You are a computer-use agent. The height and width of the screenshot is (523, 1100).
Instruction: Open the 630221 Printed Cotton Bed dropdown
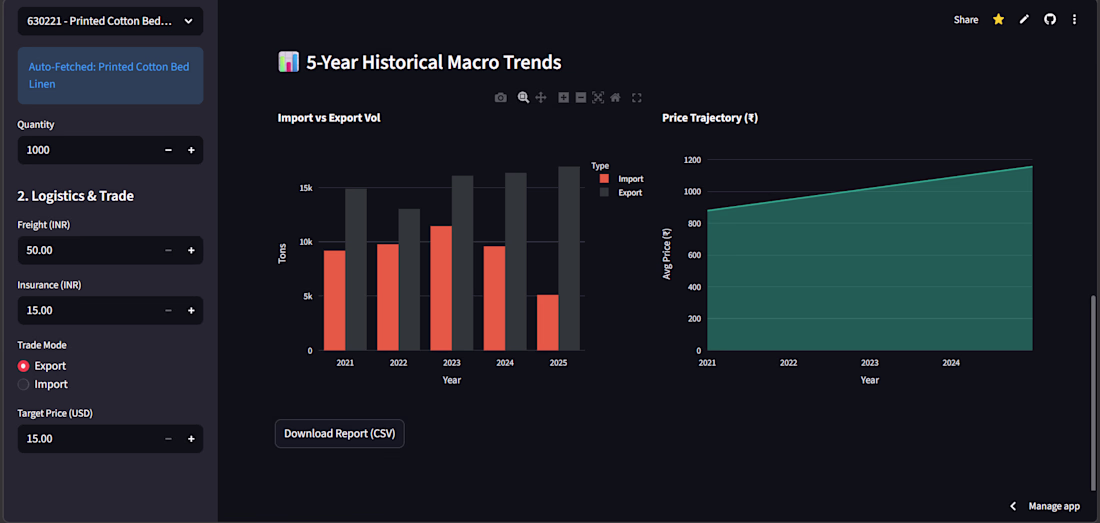[x=110, y=21]
